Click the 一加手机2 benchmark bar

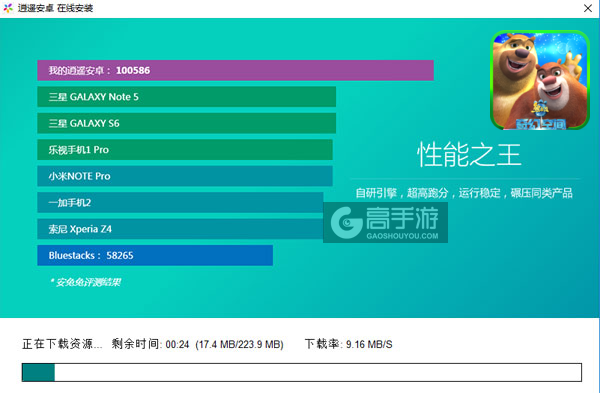[180, 202]
